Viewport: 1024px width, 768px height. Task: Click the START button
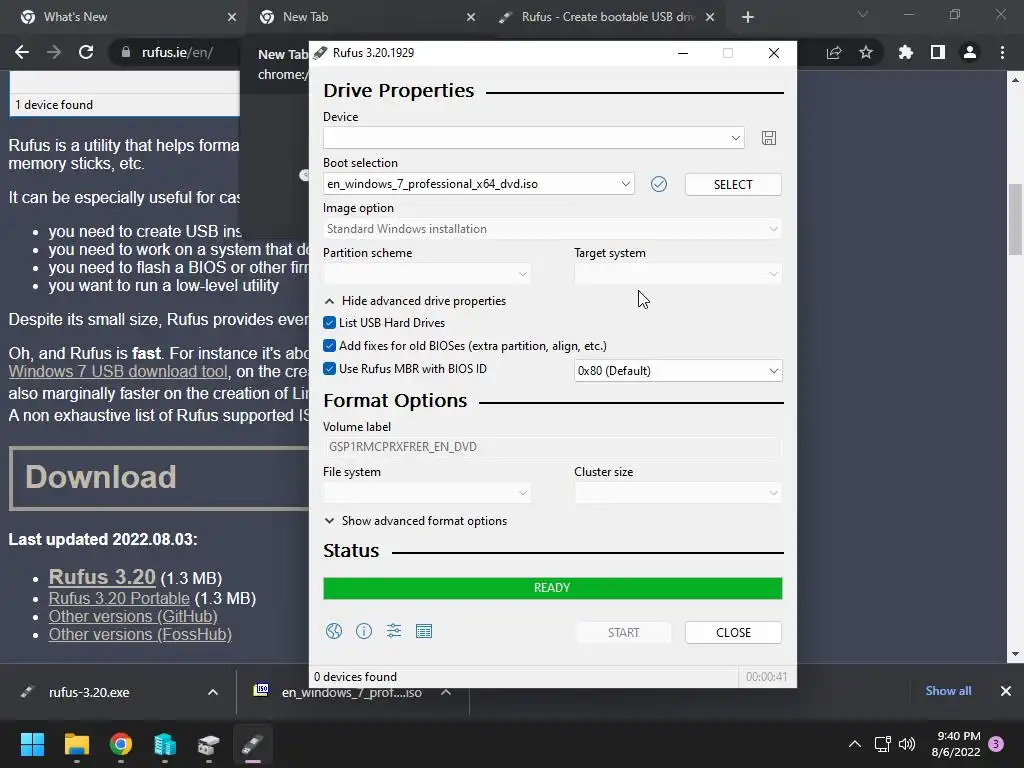click(623, 632)
